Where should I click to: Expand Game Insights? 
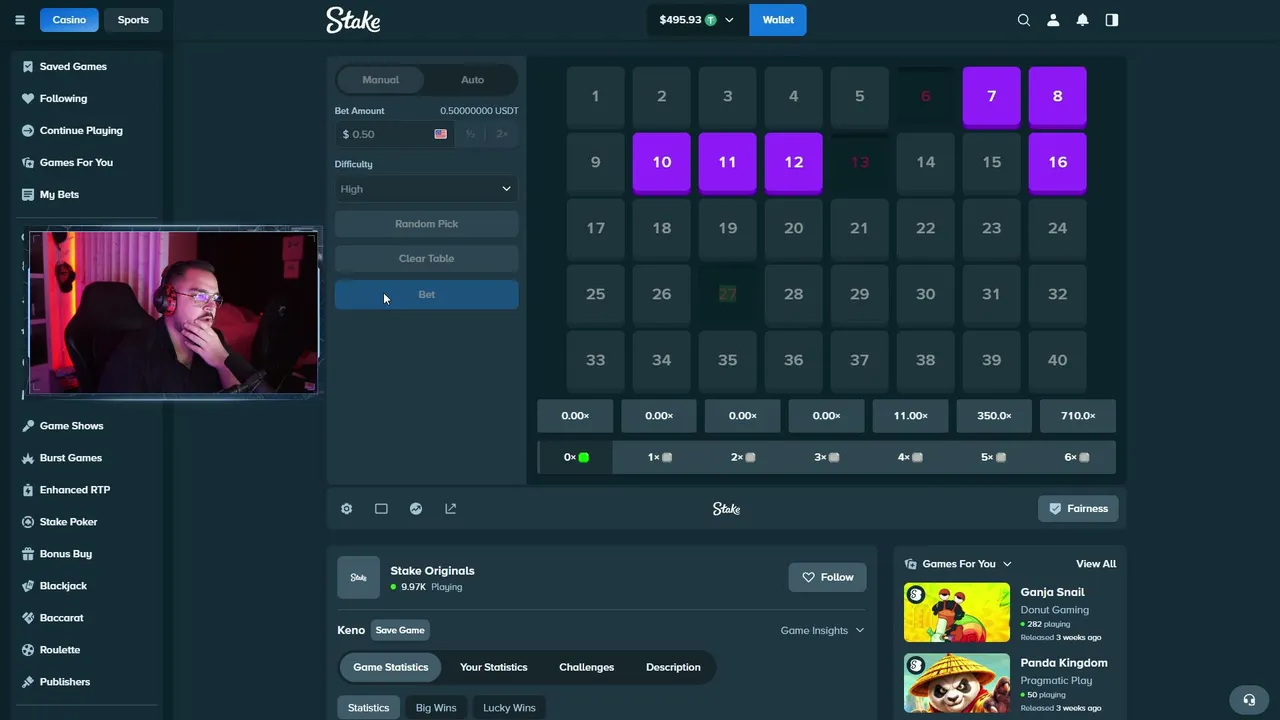pos(822,631)
